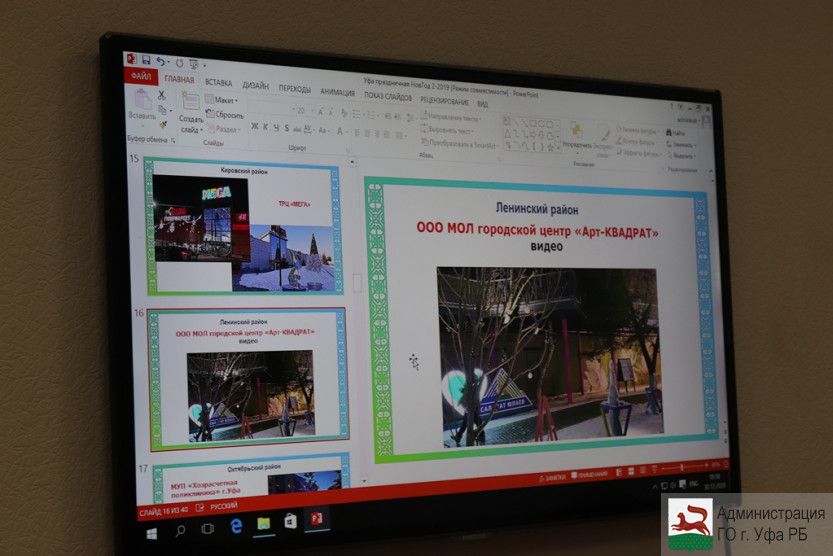The width and height of the screenshot is (833, 556).
Task: Open quick access toolbar customize arrow
Action: [x=205, y=66]
